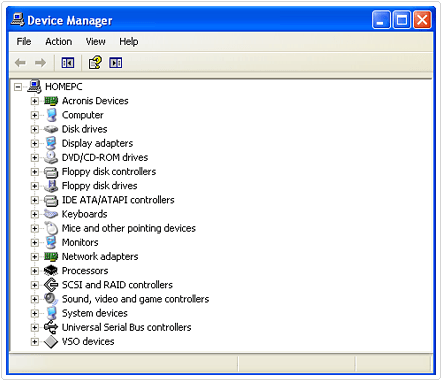Screen dimensions: 442x381
Task: Expand the Display adapters node
Action: pyautogui.click(x=34, y=144)
